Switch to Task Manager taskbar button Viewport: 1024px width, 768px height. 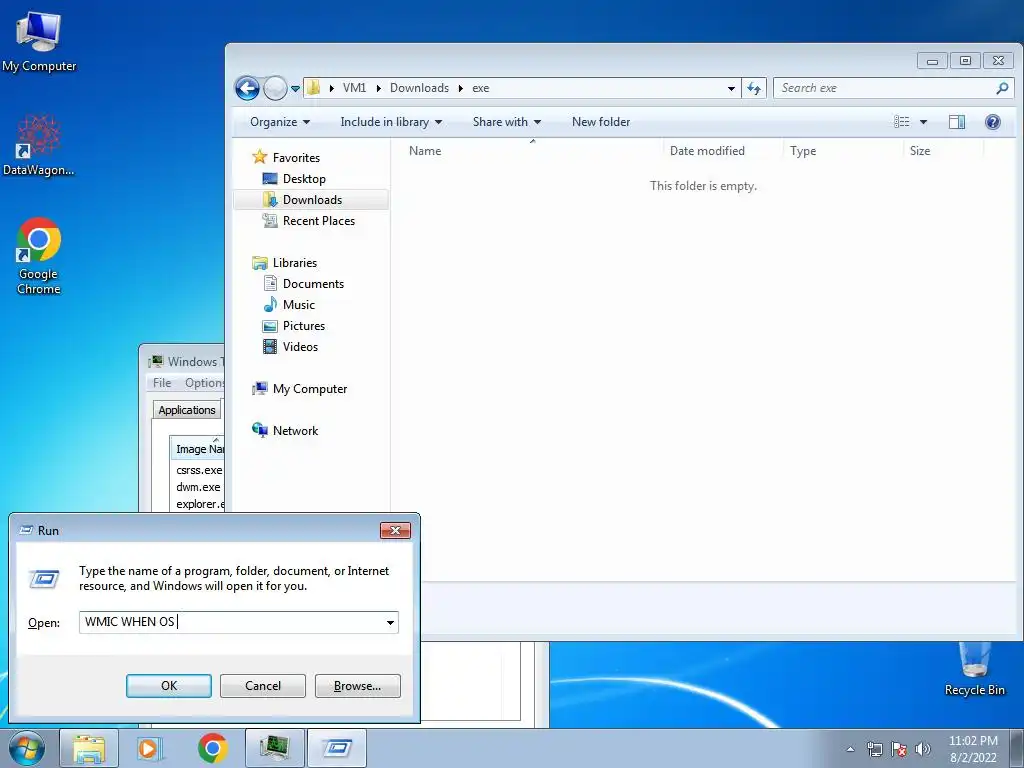pyautogui.click(x=274, y=748)
